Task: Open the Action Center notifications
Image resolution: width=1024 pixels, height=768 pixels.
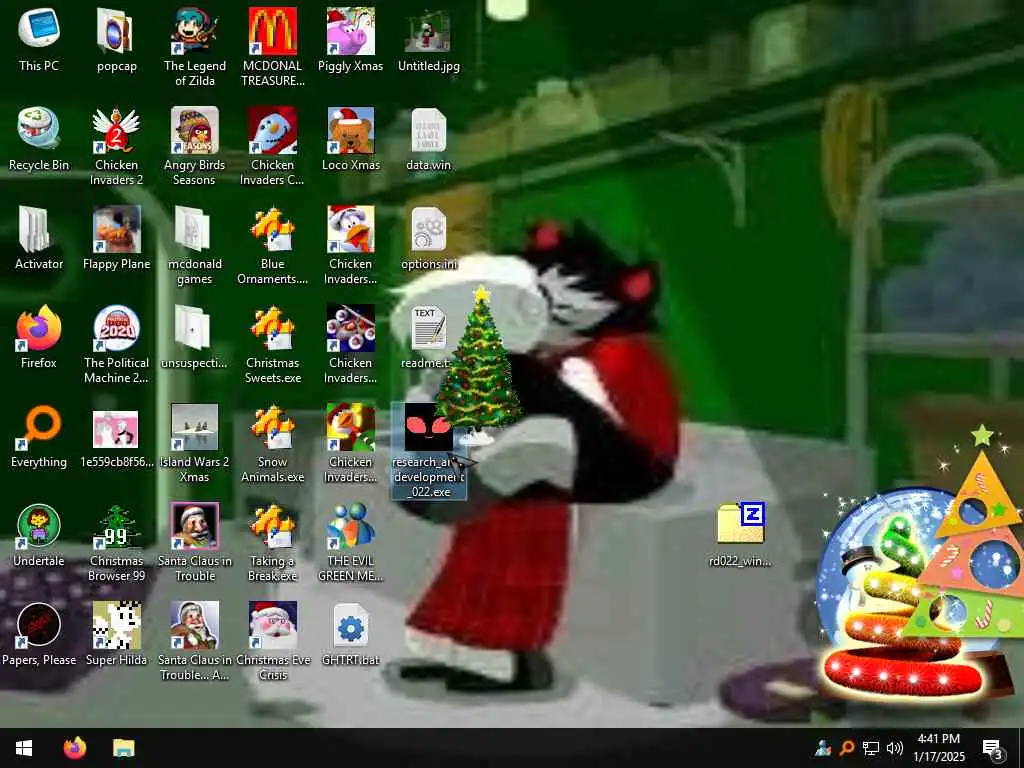Action: click(993, 748)
